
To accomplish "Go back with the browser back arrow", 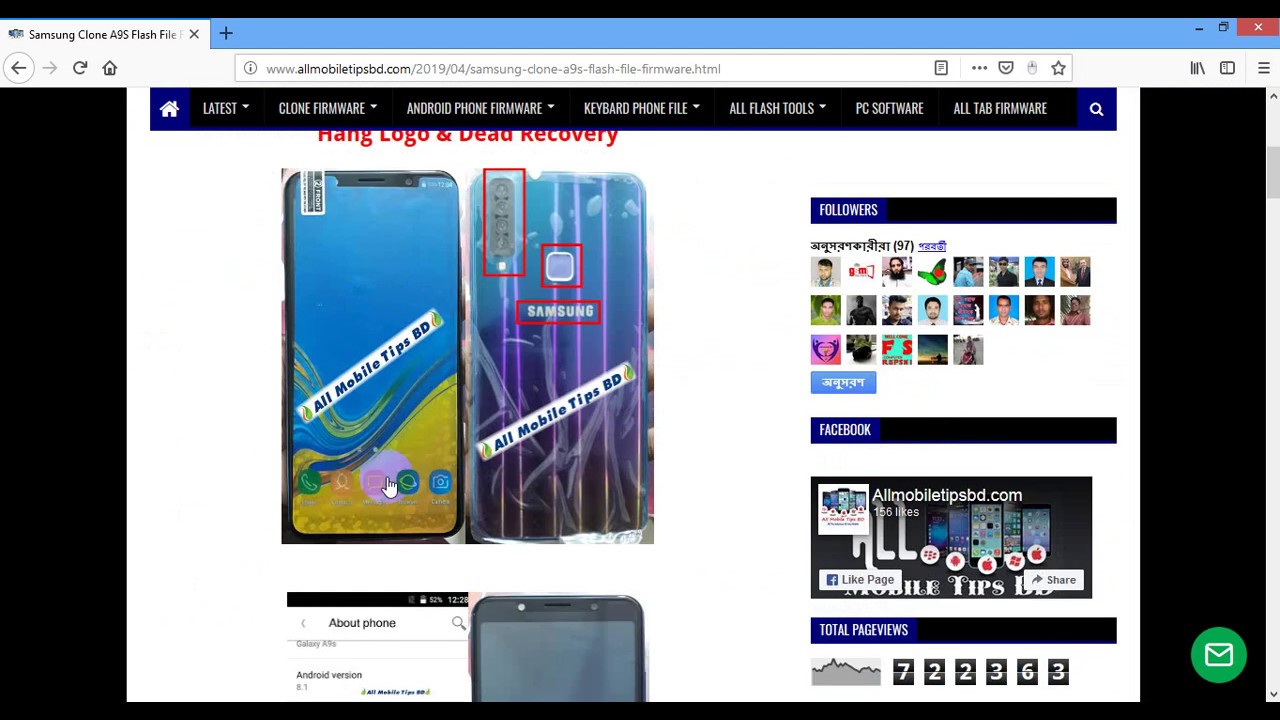I will tap(18, 68).
